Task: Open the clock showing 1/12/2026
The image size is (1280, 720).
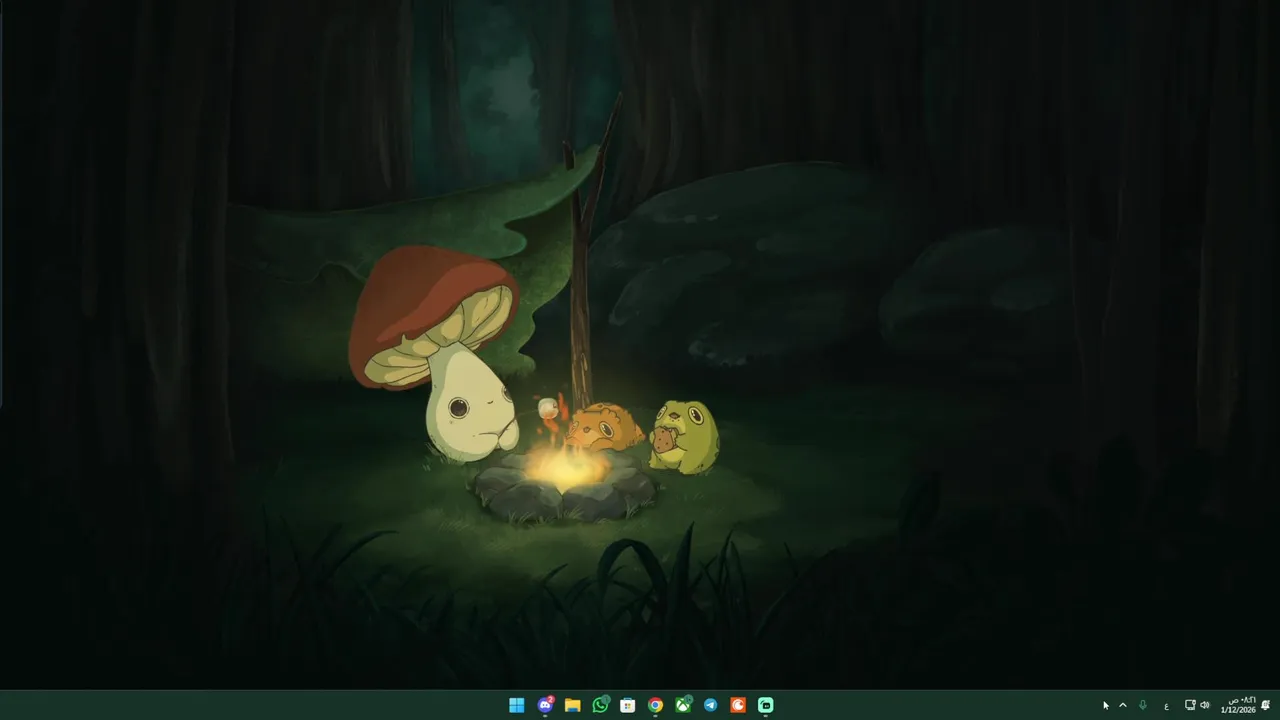Action: click(x=1238, y=705)
